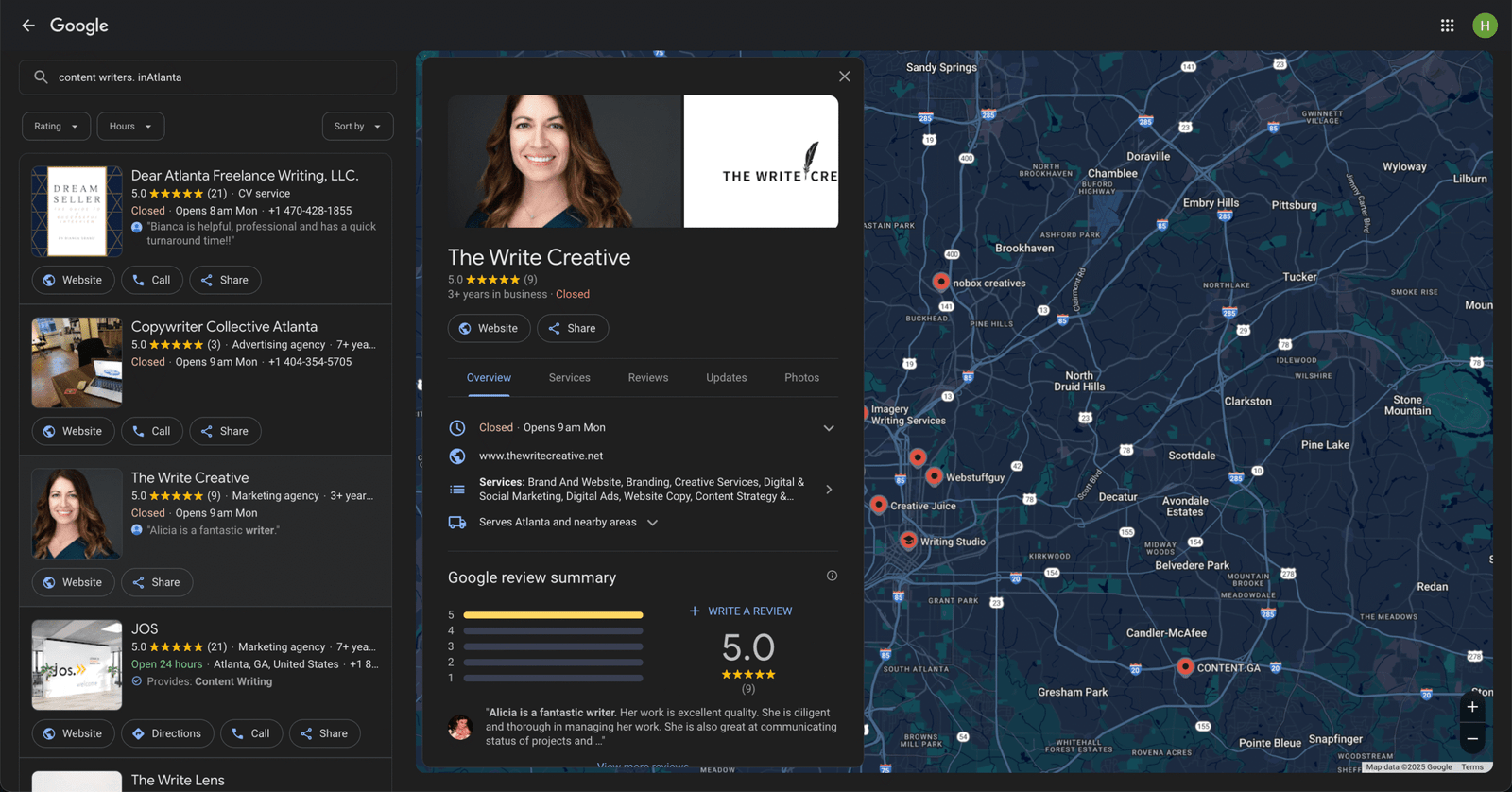The image size is (1512, 792).
Task: Click the delivery truck service-area icon
Action: (457, 523)
